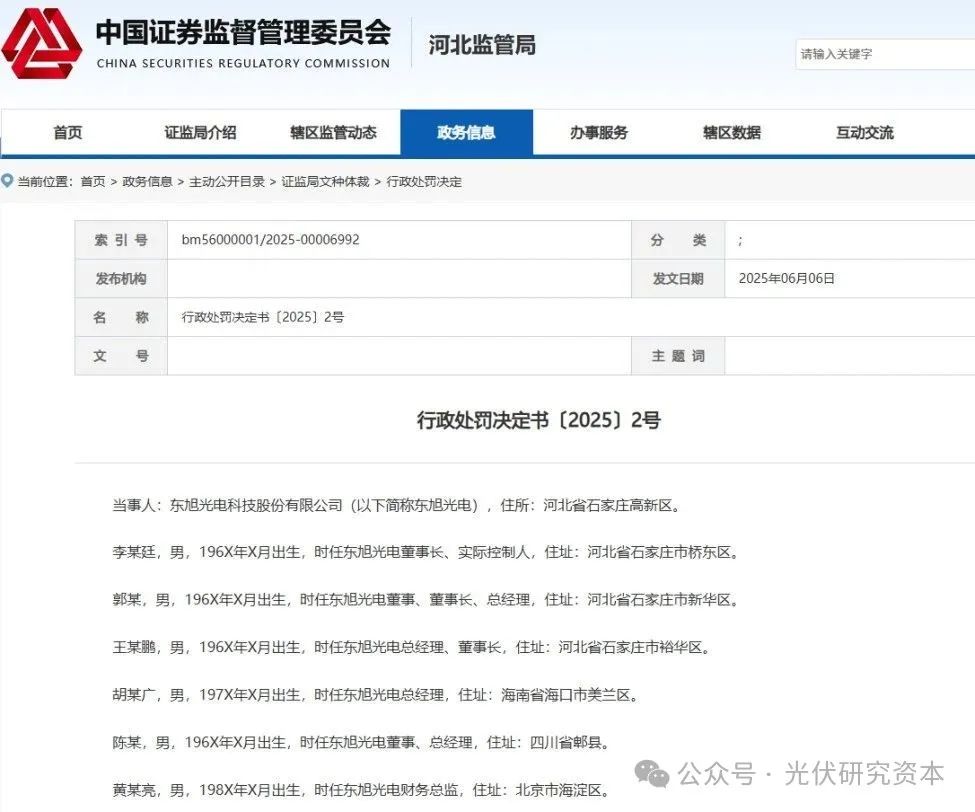Open the 首页 navigation tab

tap(67, 133)
